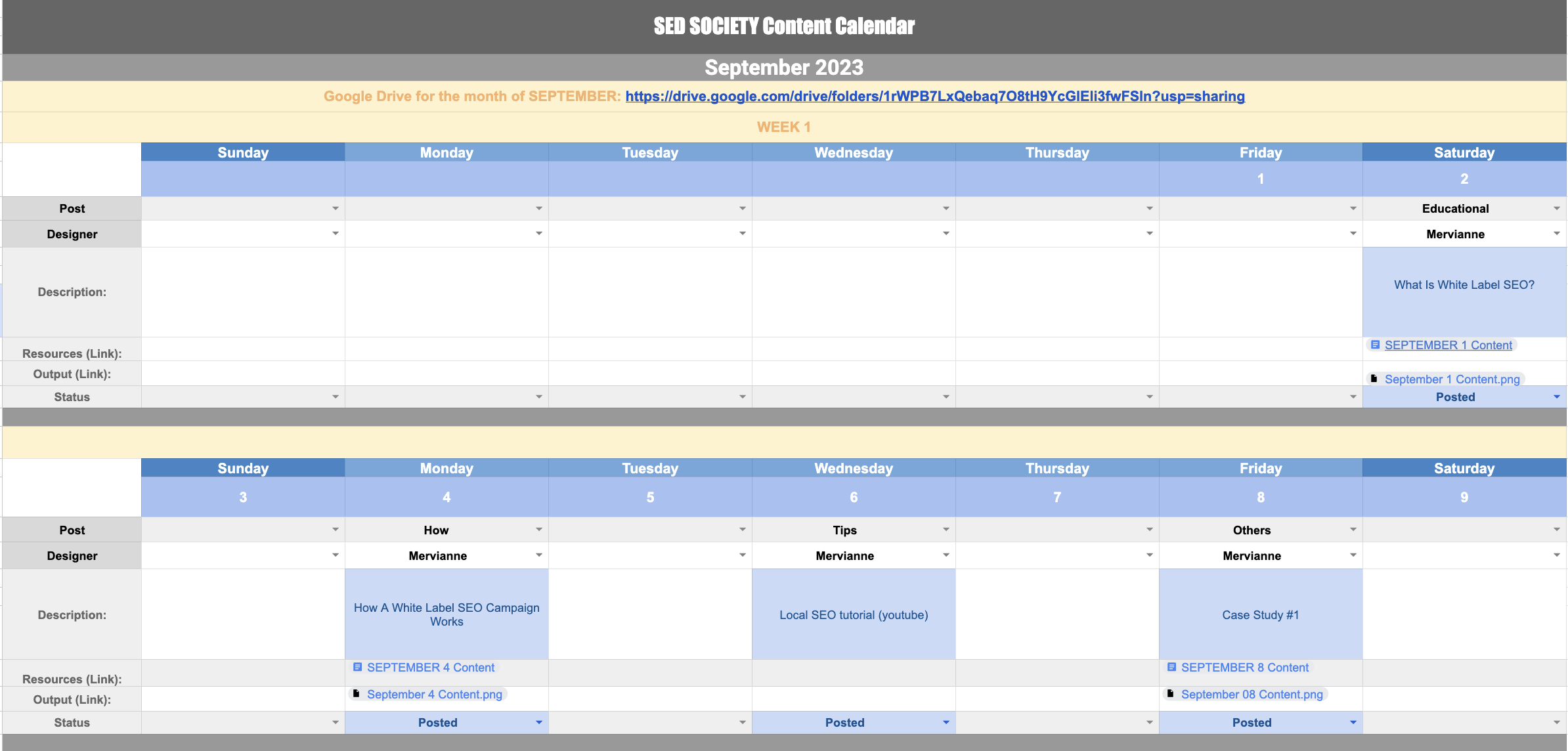Open the Tips post dropdown on Wednesday 6
Screen dimensions: 1568x751
pyautogui.click(x=946, y=530)
